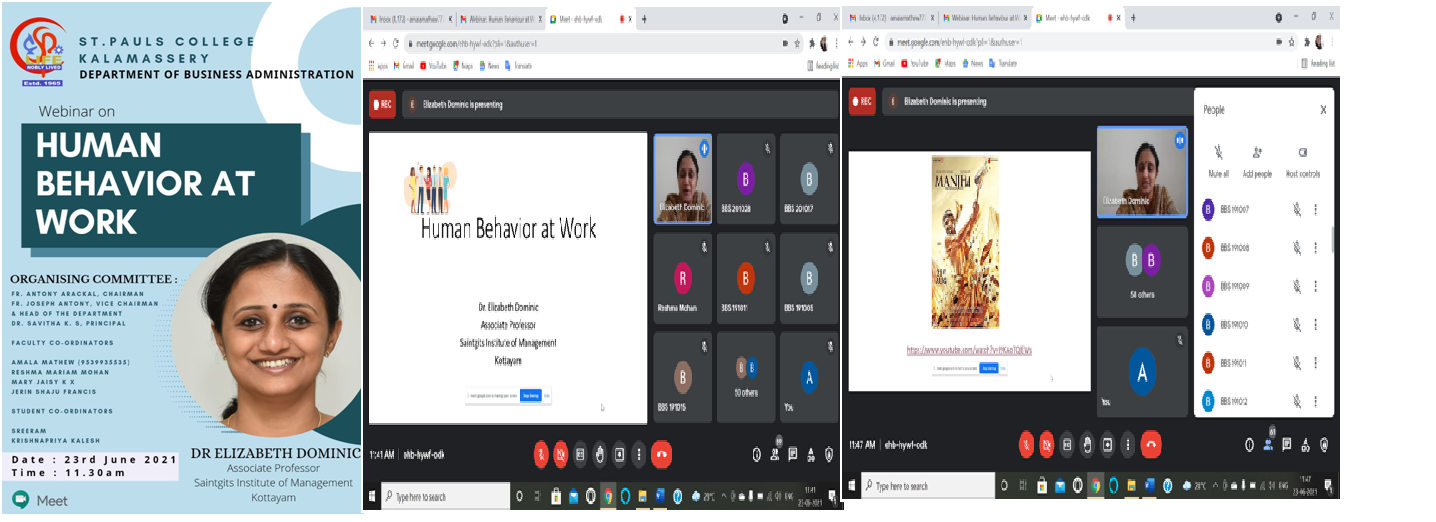Mute participant BBS 19I008
Viewport: 1436px width, 522px height.
[x=1296, y=247]
